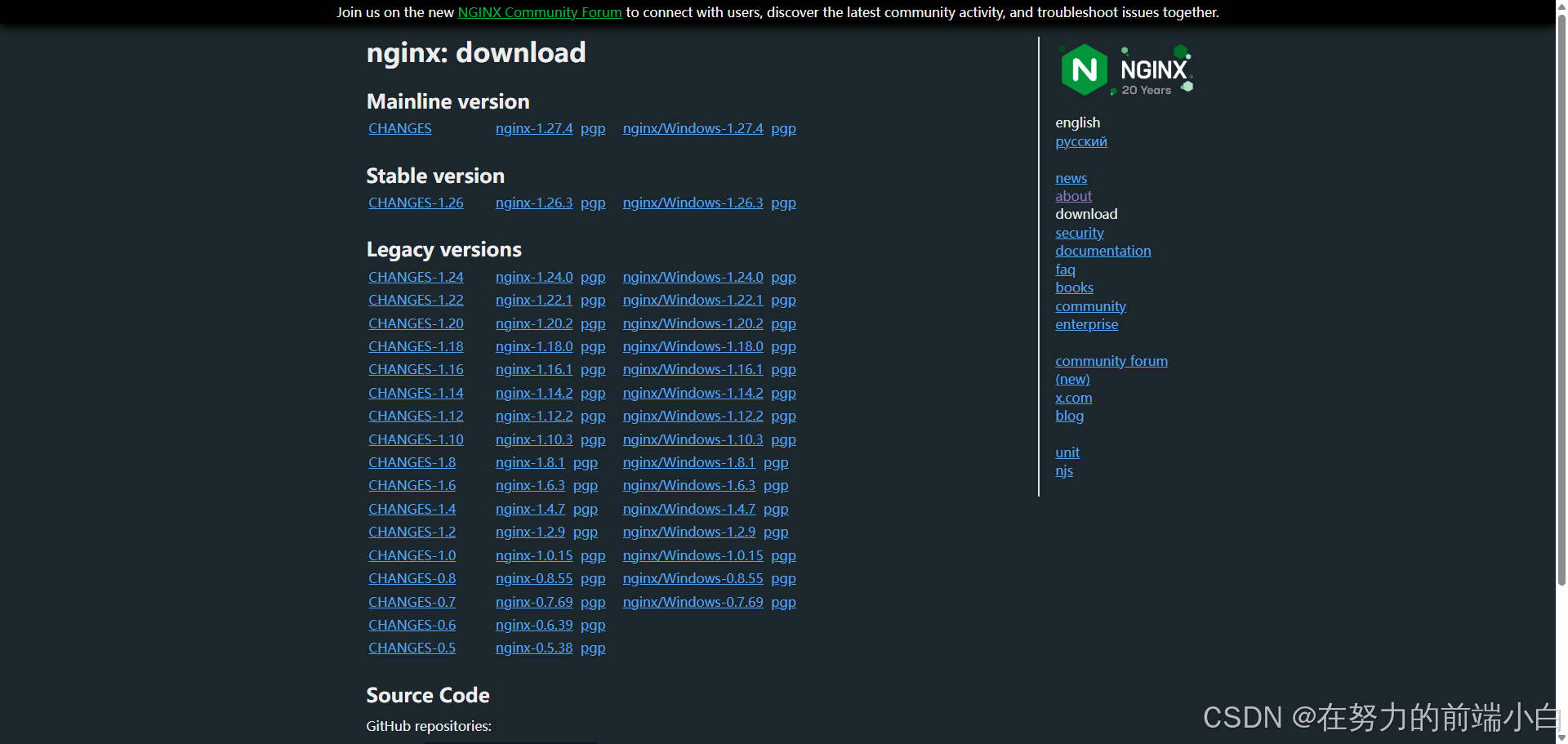Download nginx-1.10.3 source
The image size is (1568, 744).
coord(534,439)
